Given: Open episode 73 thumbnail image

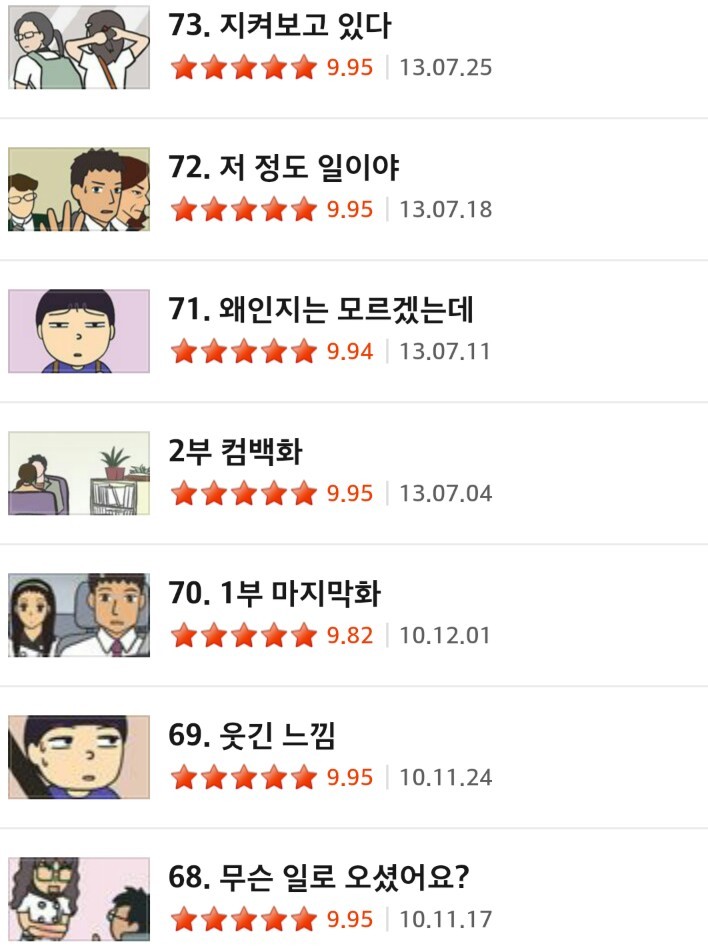Looking at the screenshot, I should [79, 47].
